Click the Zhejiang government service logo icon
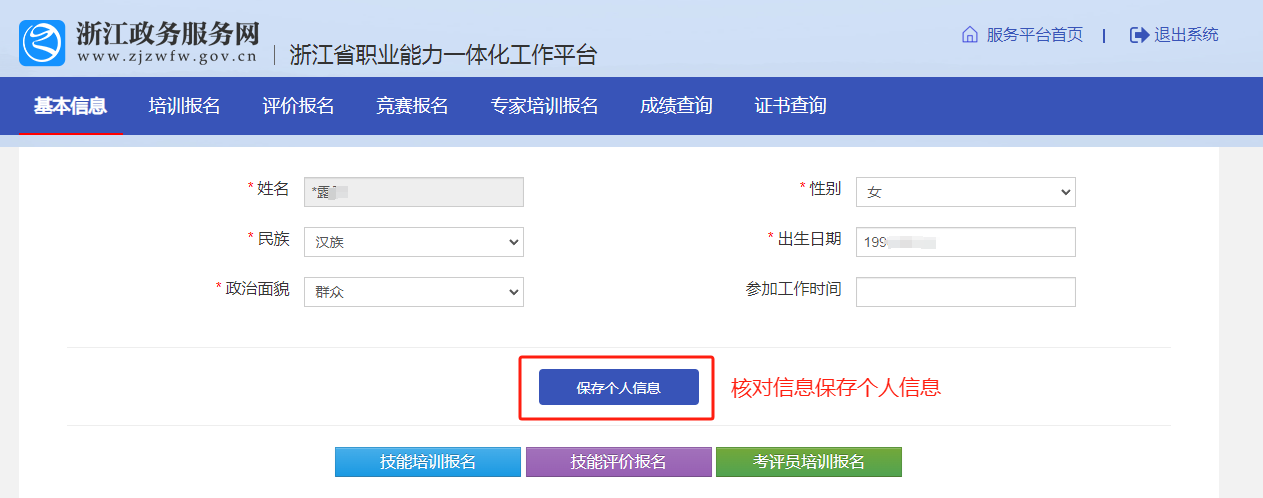The image size is (1263, 498). pos(42,43)
